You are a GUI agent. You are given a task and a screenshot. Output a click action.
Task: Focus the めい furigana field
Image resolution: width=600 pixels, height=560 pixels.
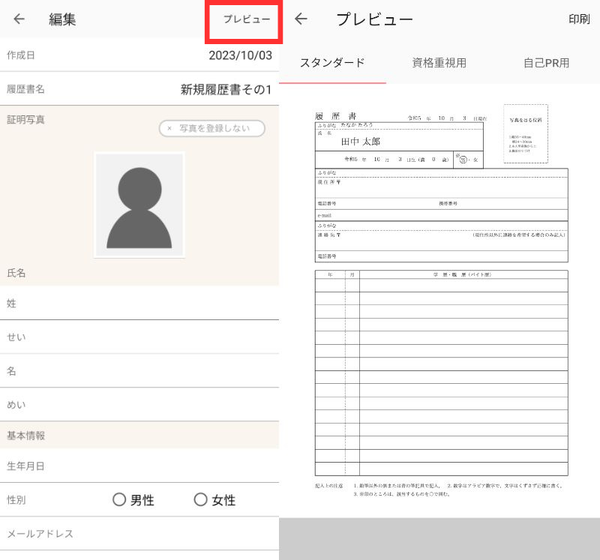pos(139,405)
